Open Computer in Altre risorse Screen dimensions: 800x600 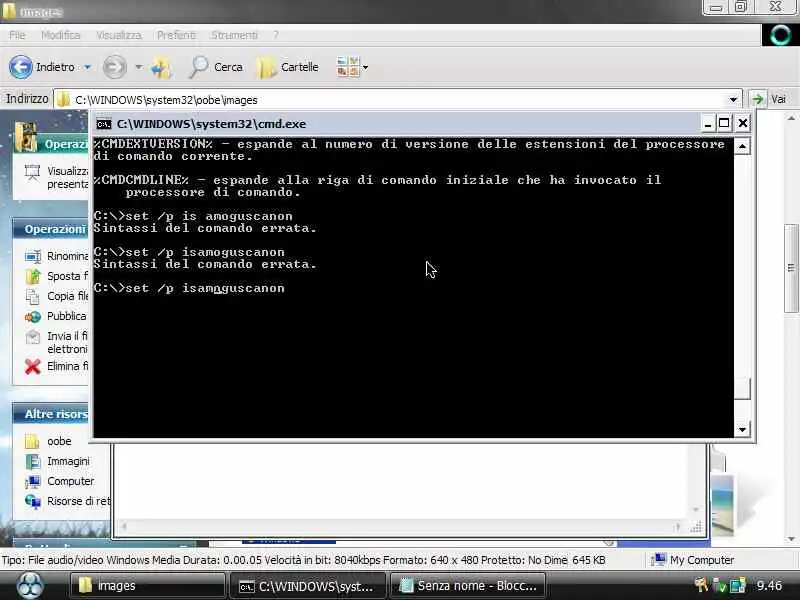(60, 481)
